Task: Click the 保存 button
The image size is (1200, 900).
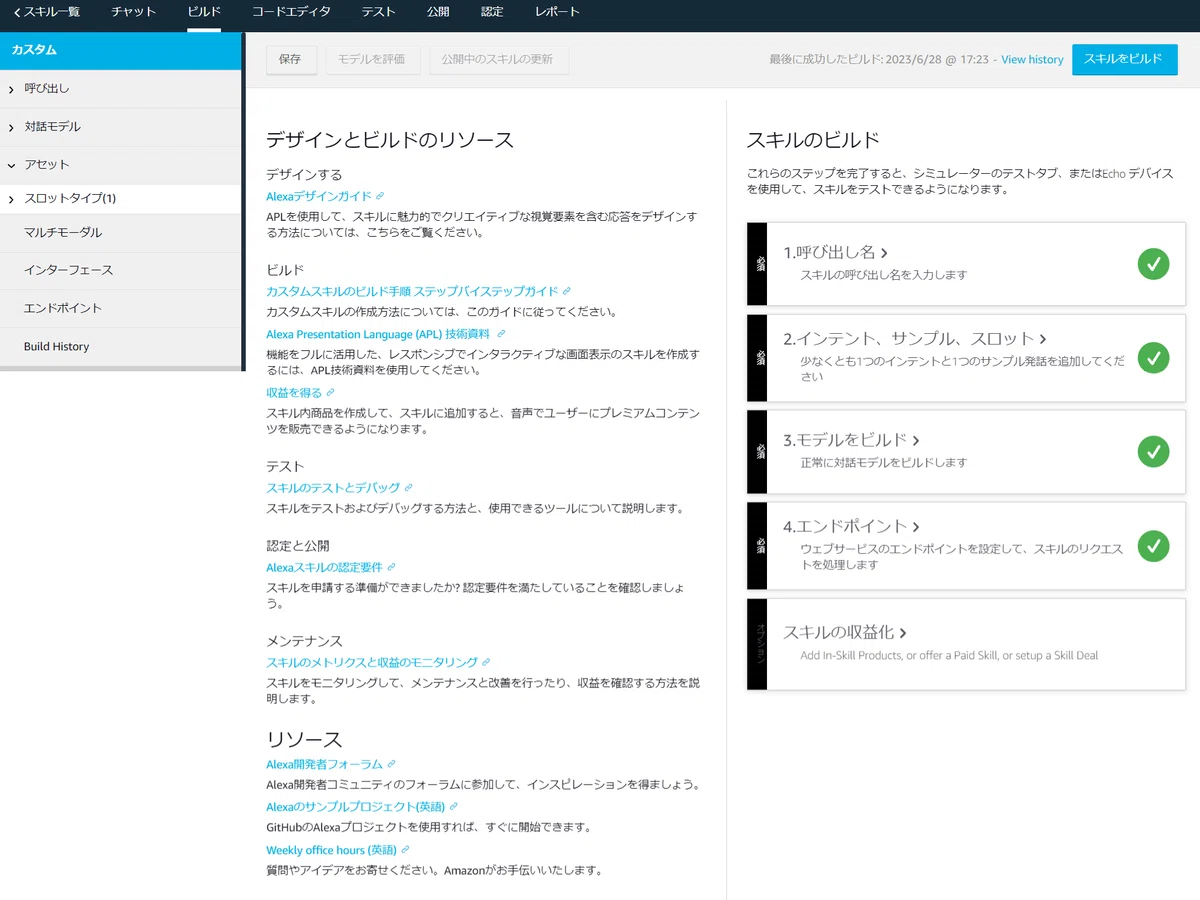Action: tap(290, 59)
